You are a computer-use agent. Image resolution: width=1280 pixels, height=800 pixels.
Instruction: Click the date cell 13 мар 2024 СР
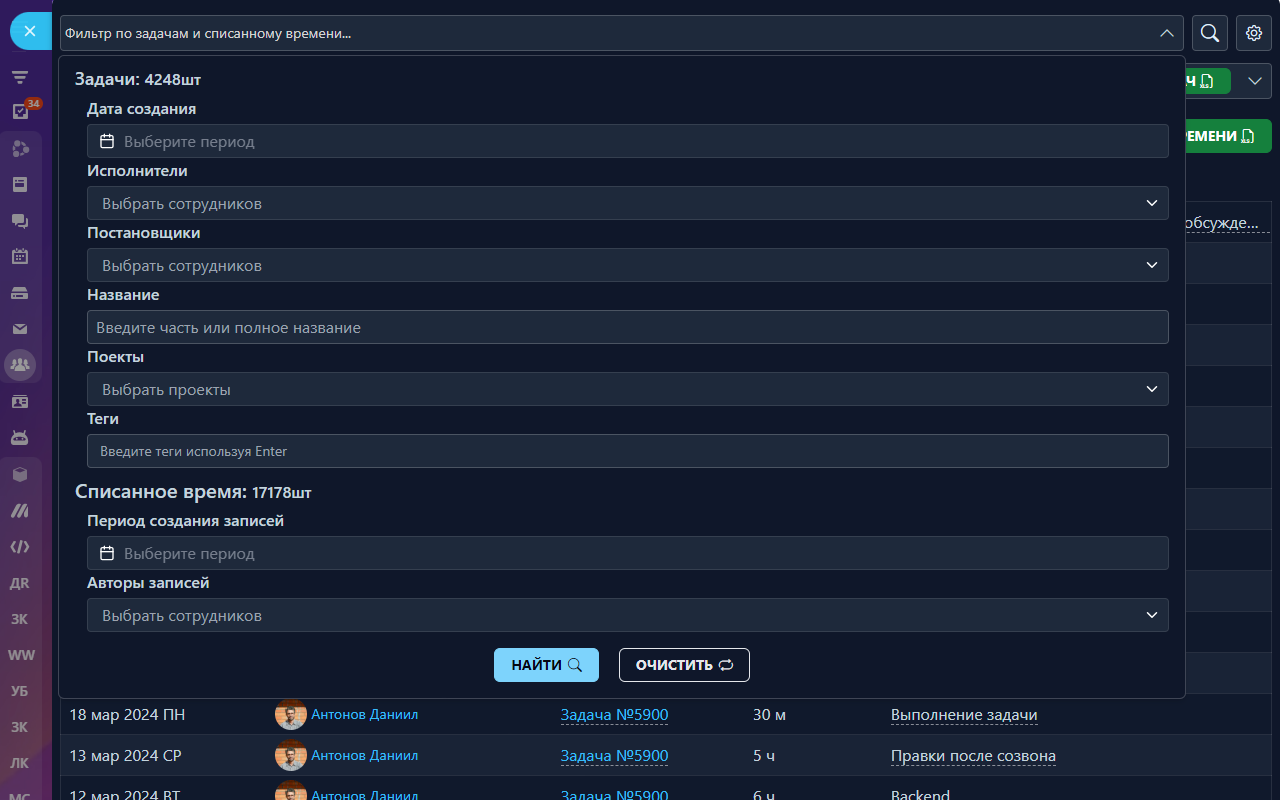(x=125, y=755)
